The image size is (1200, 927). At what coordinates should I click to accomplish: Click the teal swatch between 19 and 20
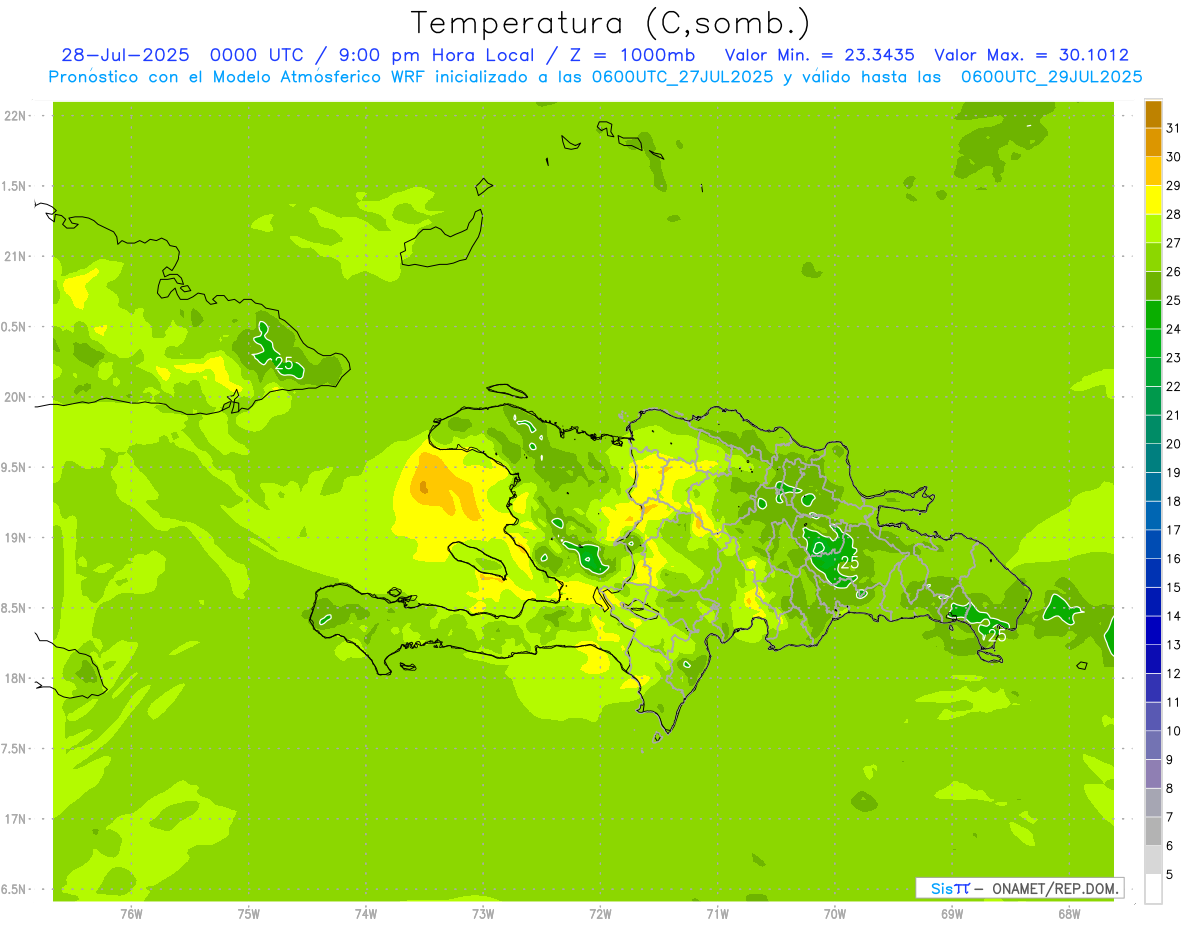tap(1153, 458)
